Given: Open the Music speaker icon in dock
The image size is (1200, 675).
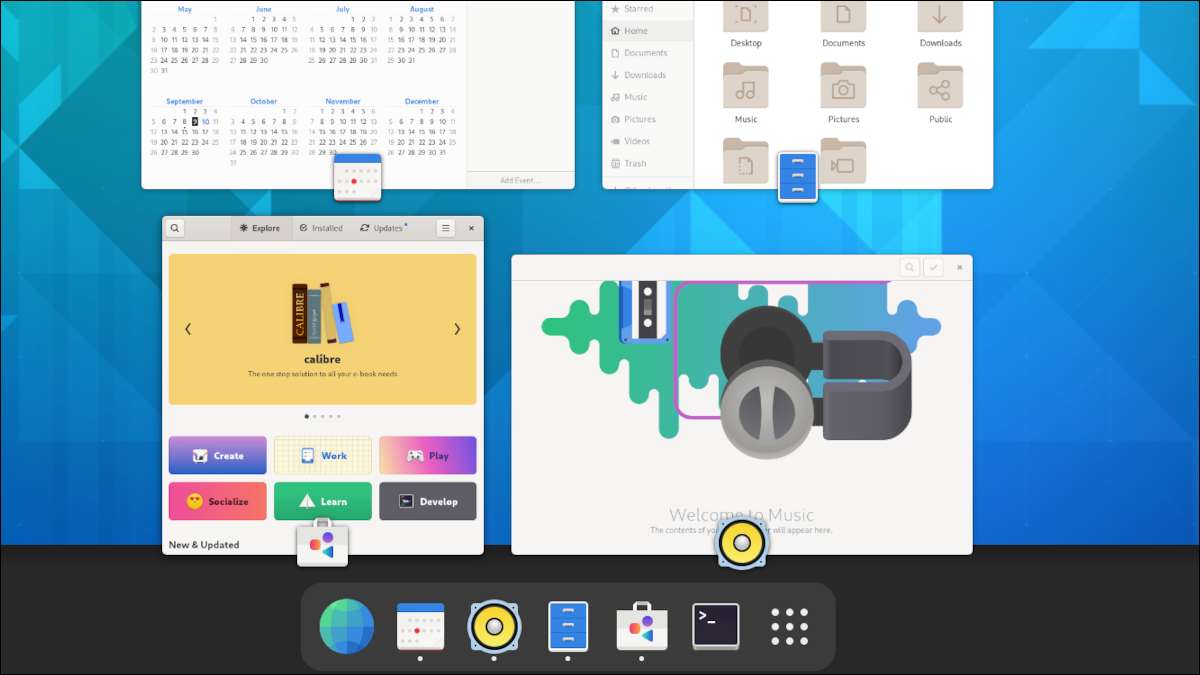Looking at the screenshot, I should 494,626.
